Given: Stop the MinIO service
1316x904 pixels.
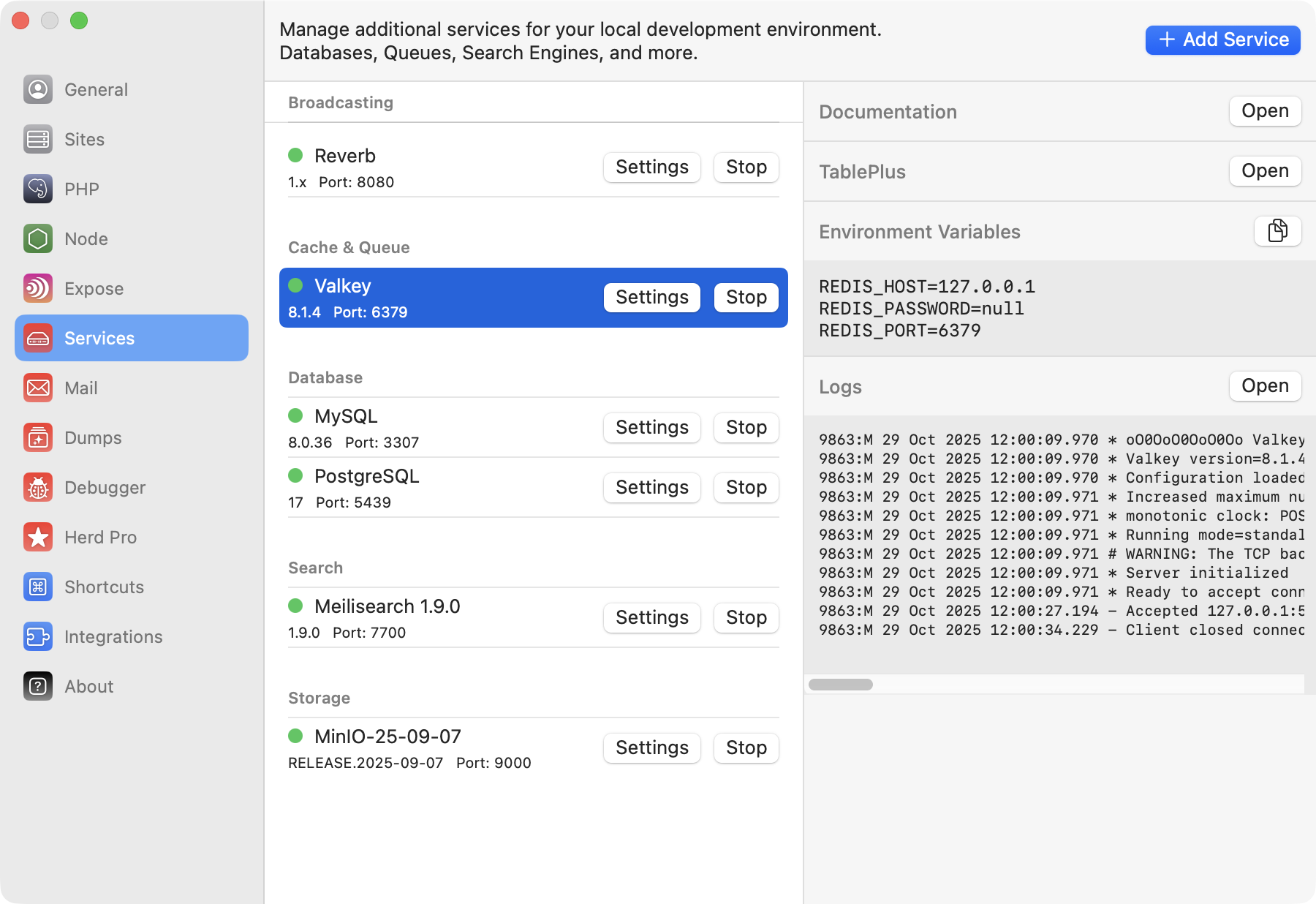Looking at the screenshot, I should 746,747.
